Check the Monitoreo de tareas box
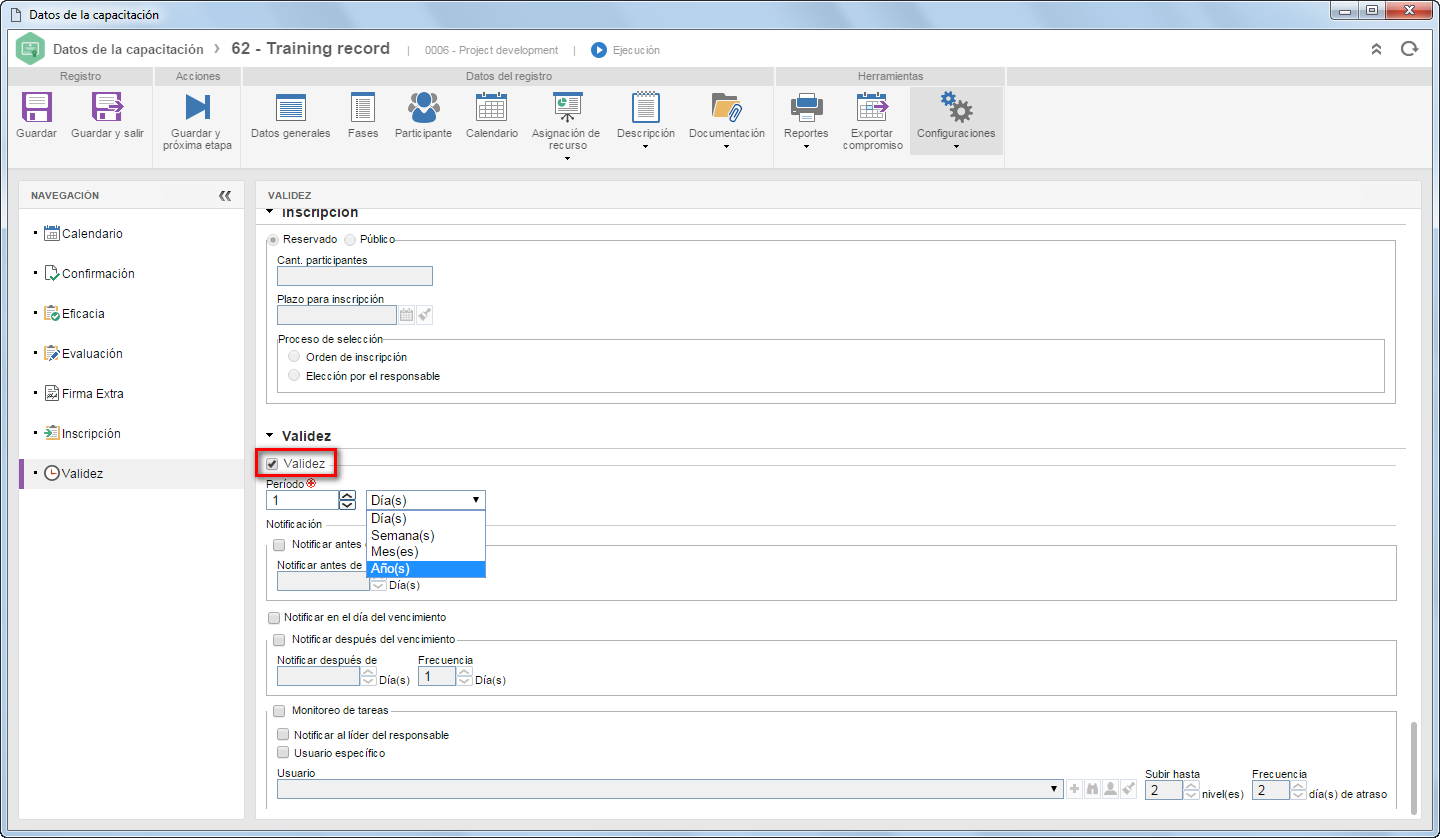 coord(280,711)
